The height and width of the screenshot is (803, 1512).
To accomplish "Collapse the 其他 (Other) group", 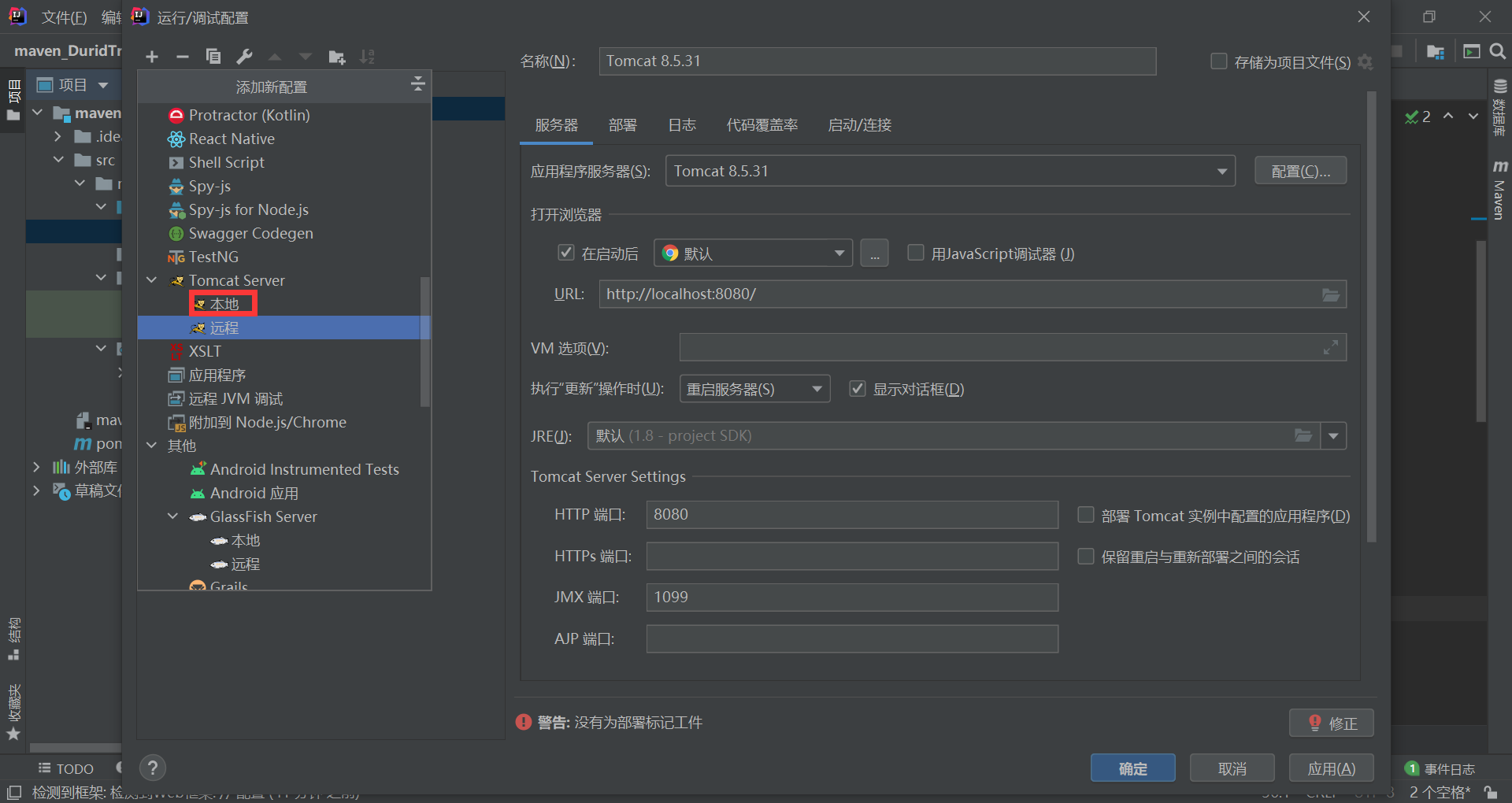I will 152,446.
